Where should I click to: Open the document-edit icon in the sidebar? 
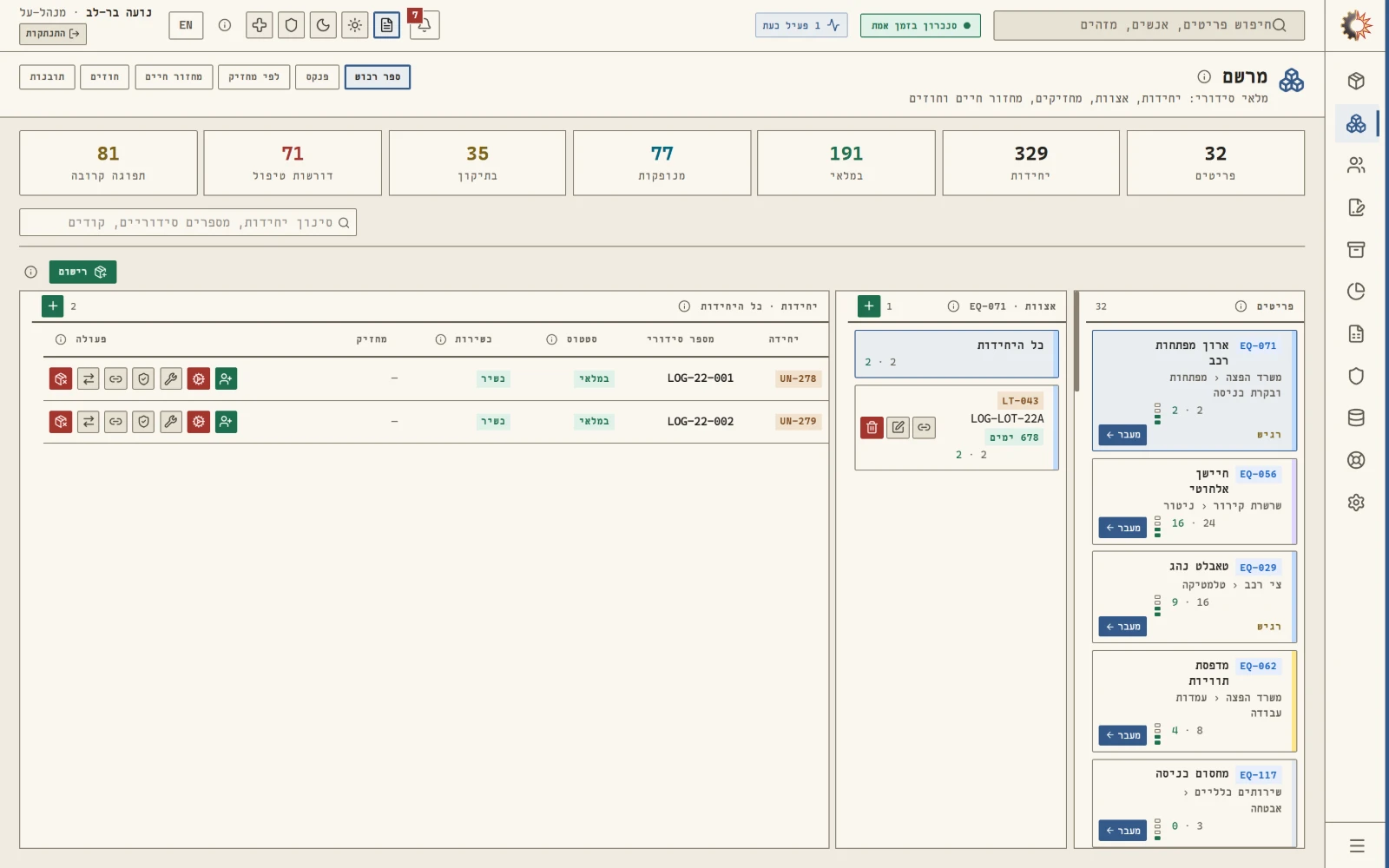[x=1356, y=207]
